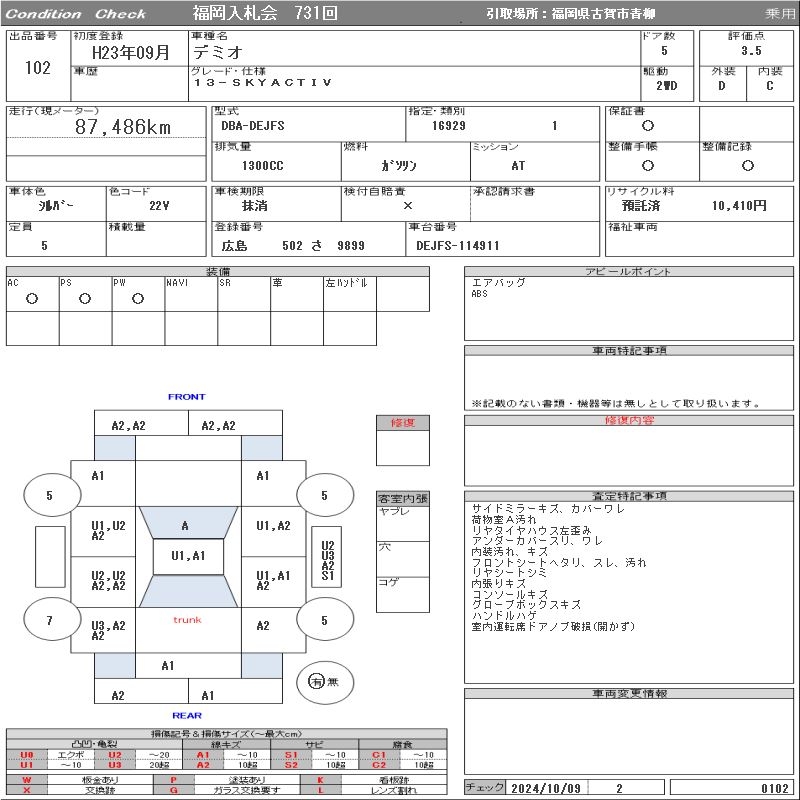Click the windshield cell marked A
800x800 pixels.
188,522
